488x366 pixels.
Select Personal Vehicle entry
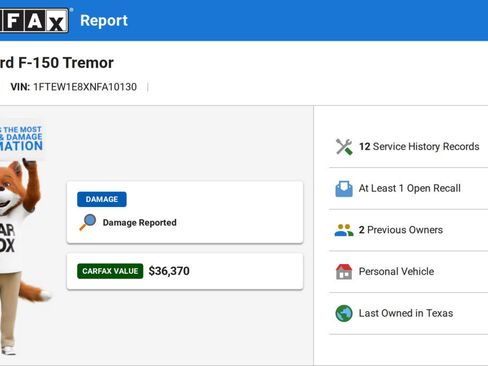point(408,272)
